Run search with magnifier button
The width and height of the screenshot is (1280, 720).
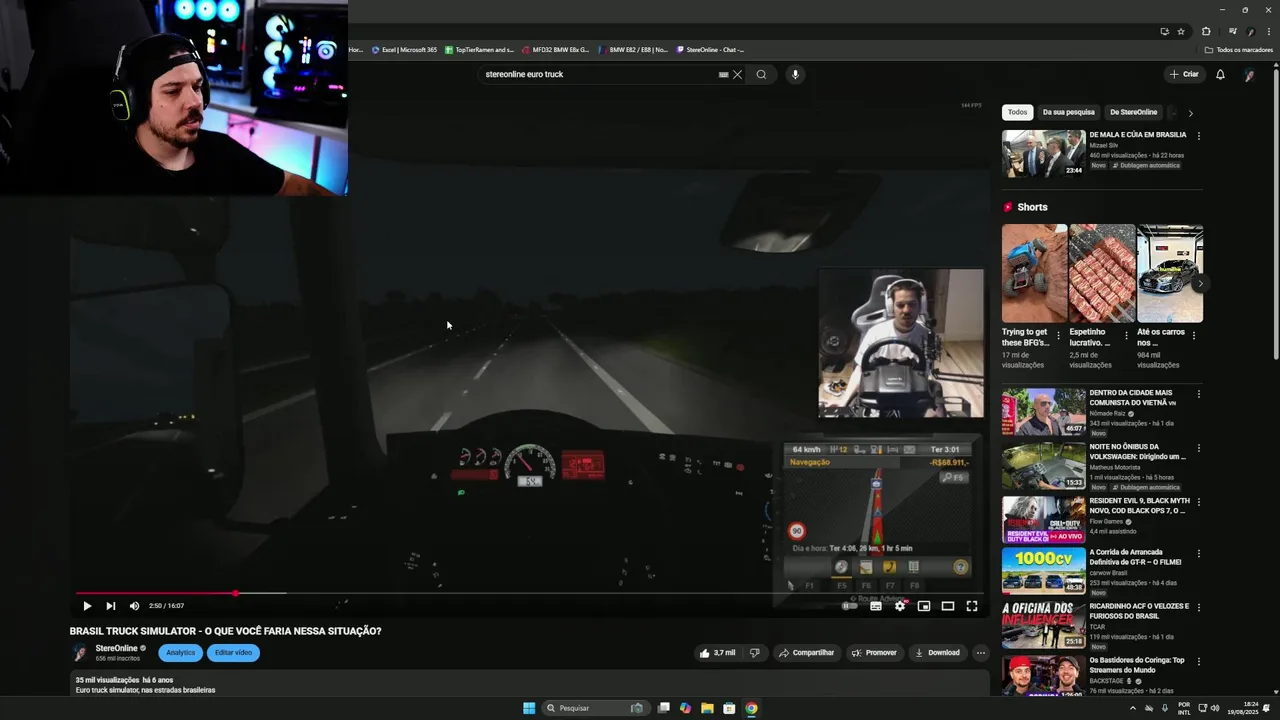(x=761, y=74)
